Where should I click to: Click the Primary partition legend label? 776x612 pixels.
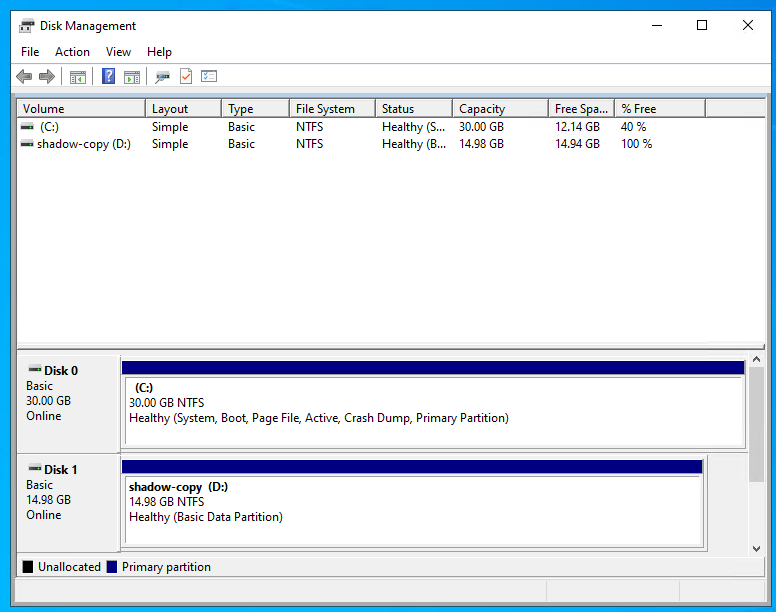[166, 567]
